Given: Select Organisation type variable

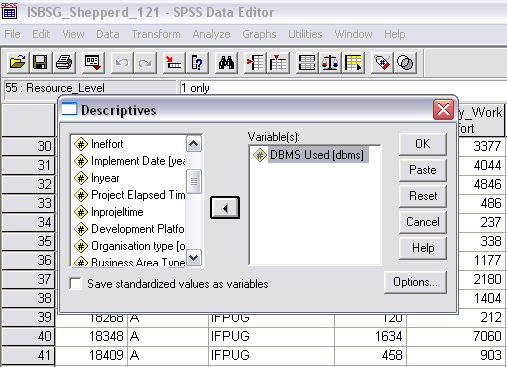Looking at the screenshot, I should tap(129, 246).
